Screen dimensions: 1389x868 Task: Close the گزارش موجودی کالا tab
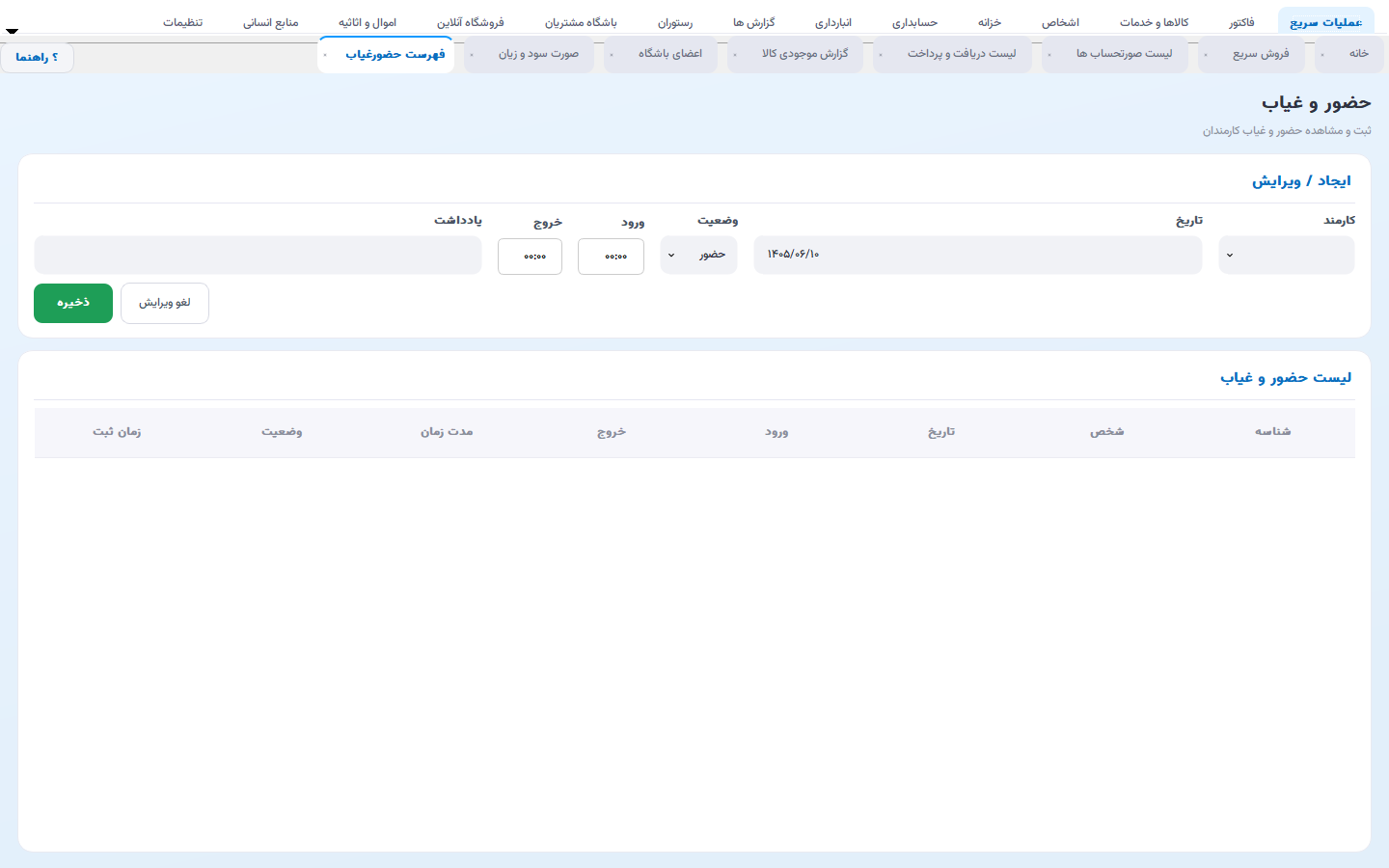tap(735, 55)
